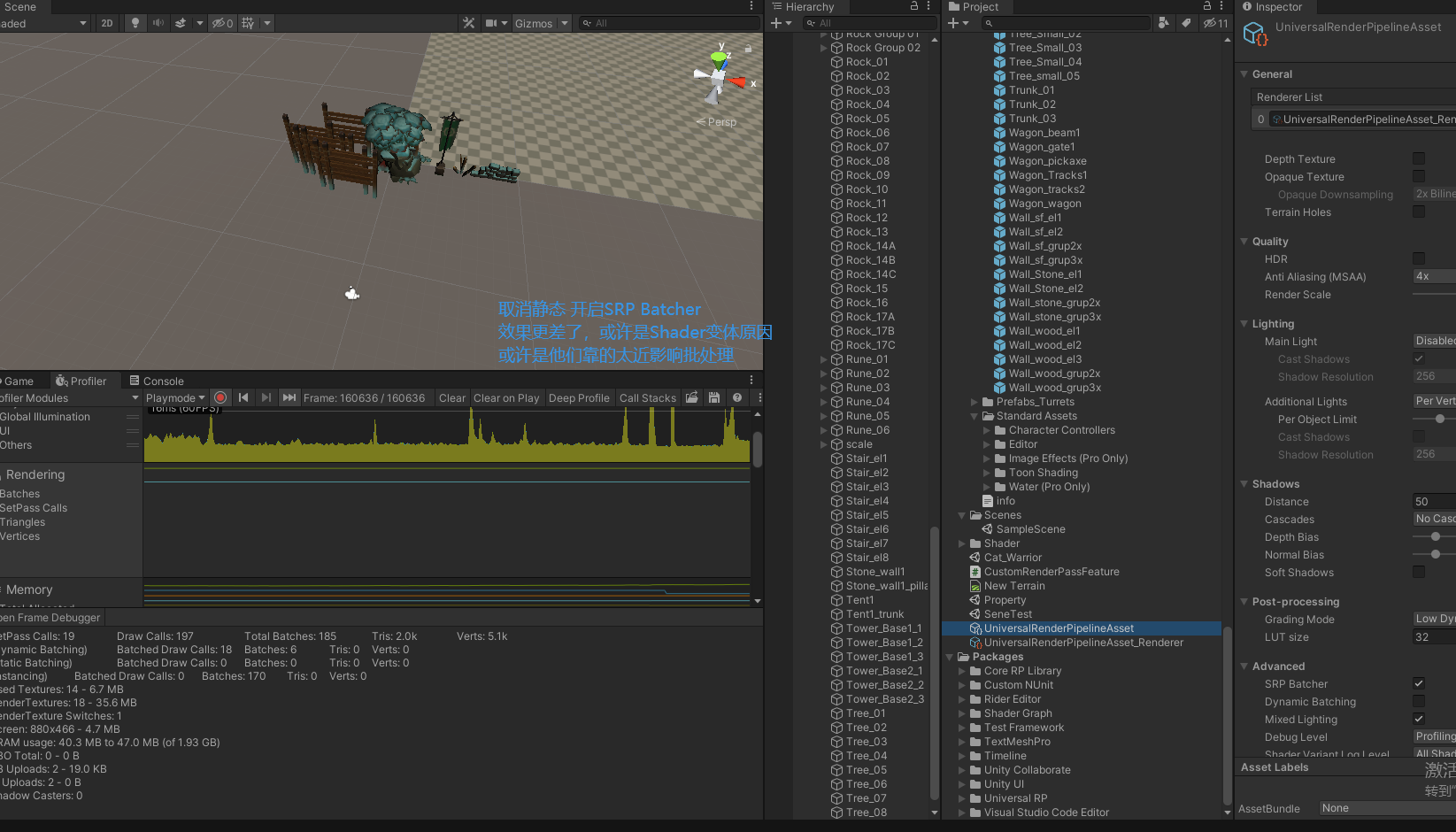This screenshot has width=1456, height=832.
Task: Save profiler data using disk icon
Action: point(714,397)
